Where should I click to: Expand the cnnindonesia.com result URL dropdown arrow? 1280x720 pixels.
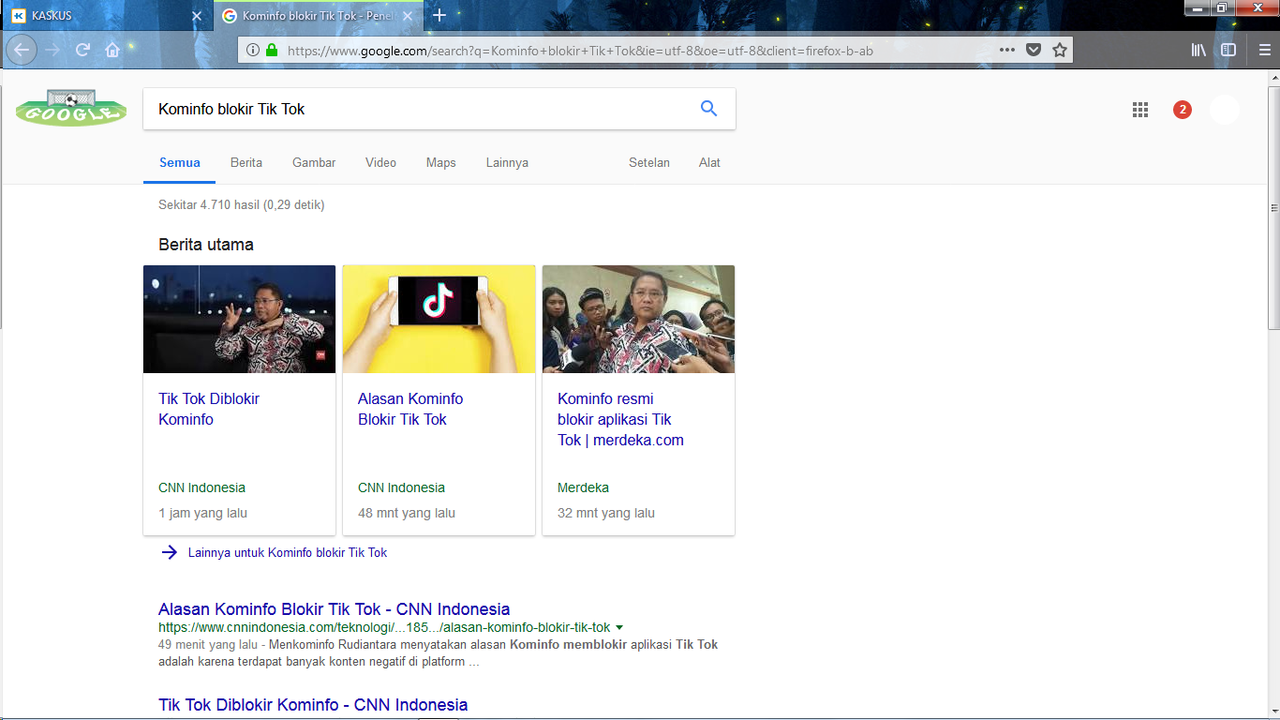click(620, 628)
